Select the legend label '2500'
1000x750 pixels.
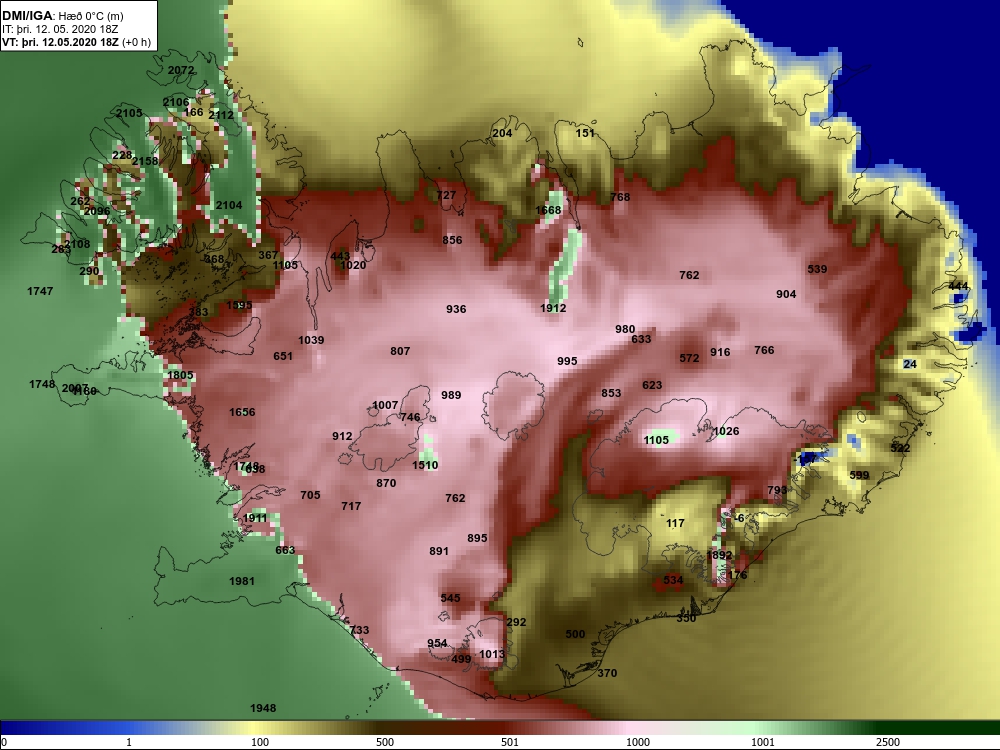(888, 742)
